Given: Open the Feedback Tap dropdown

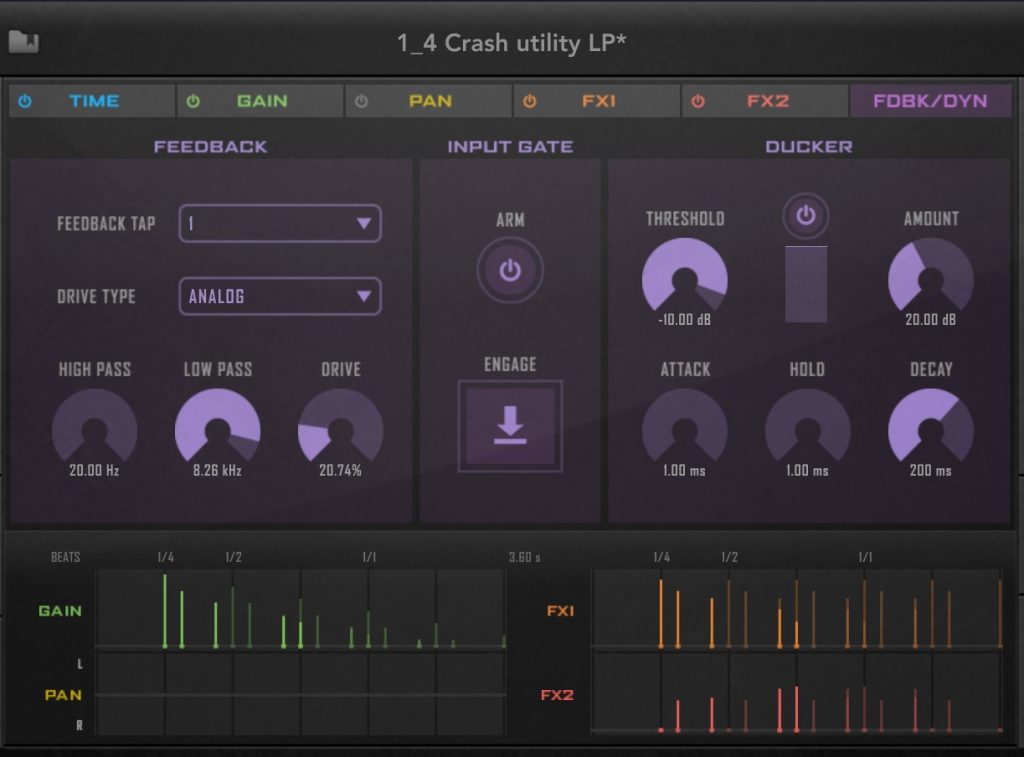Looking at the screenshot, I should coord(280,224).
